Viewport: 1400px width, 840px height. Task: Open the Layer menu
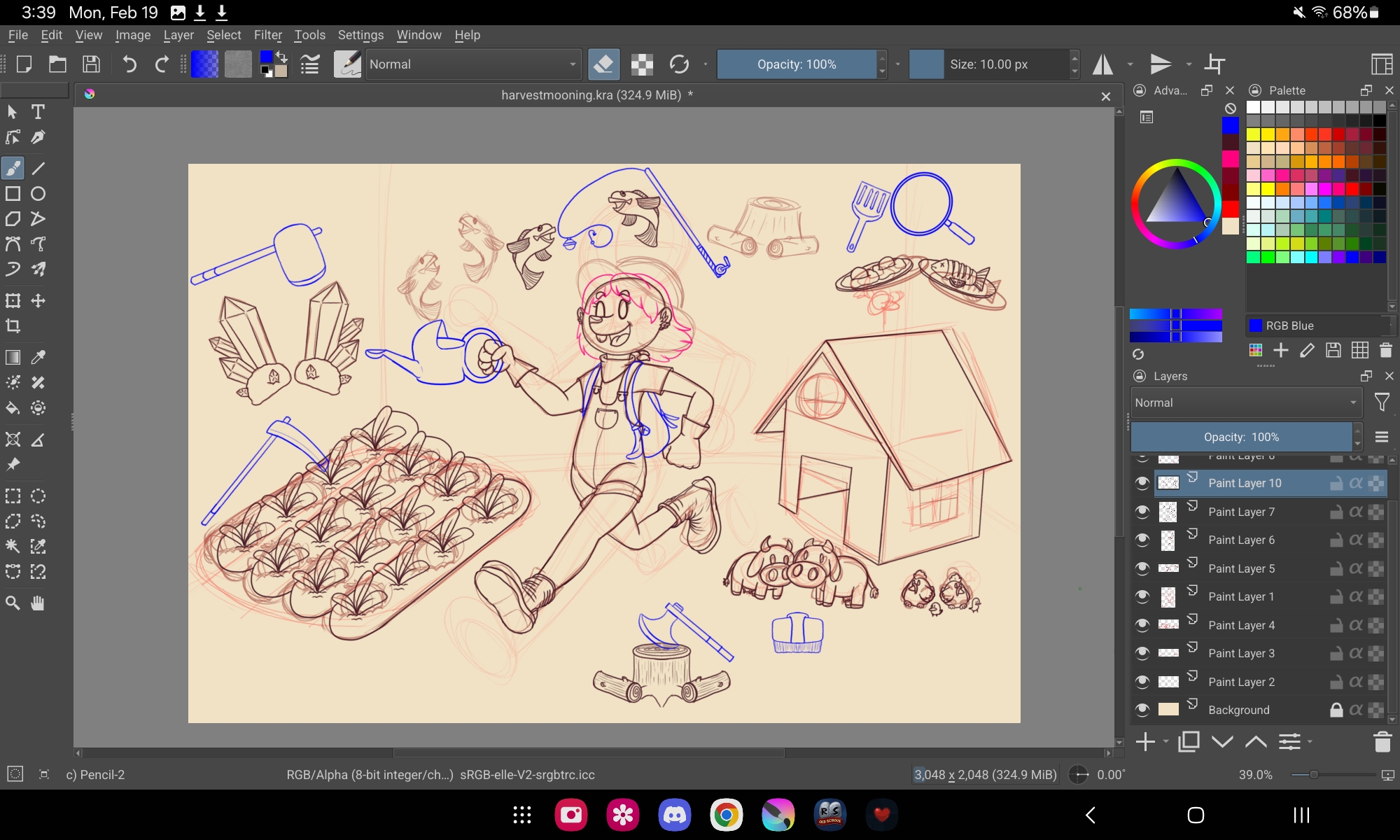(178, 35)
